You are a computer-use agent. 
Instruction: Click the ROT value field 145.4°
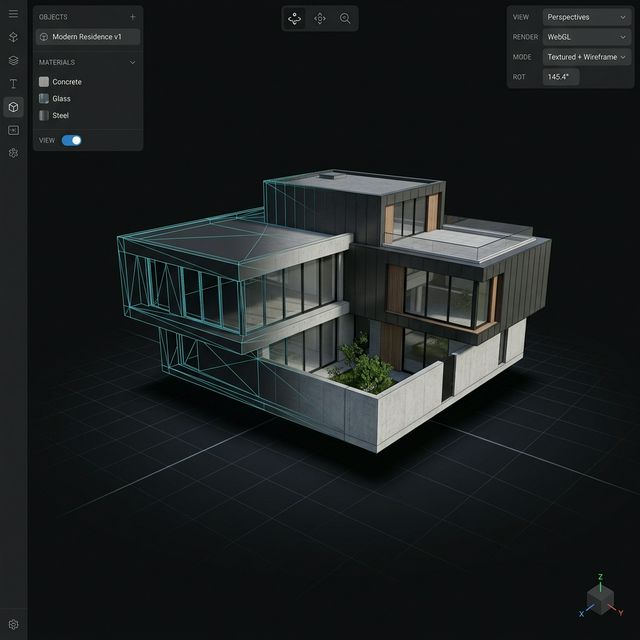(x=561, y=77)
